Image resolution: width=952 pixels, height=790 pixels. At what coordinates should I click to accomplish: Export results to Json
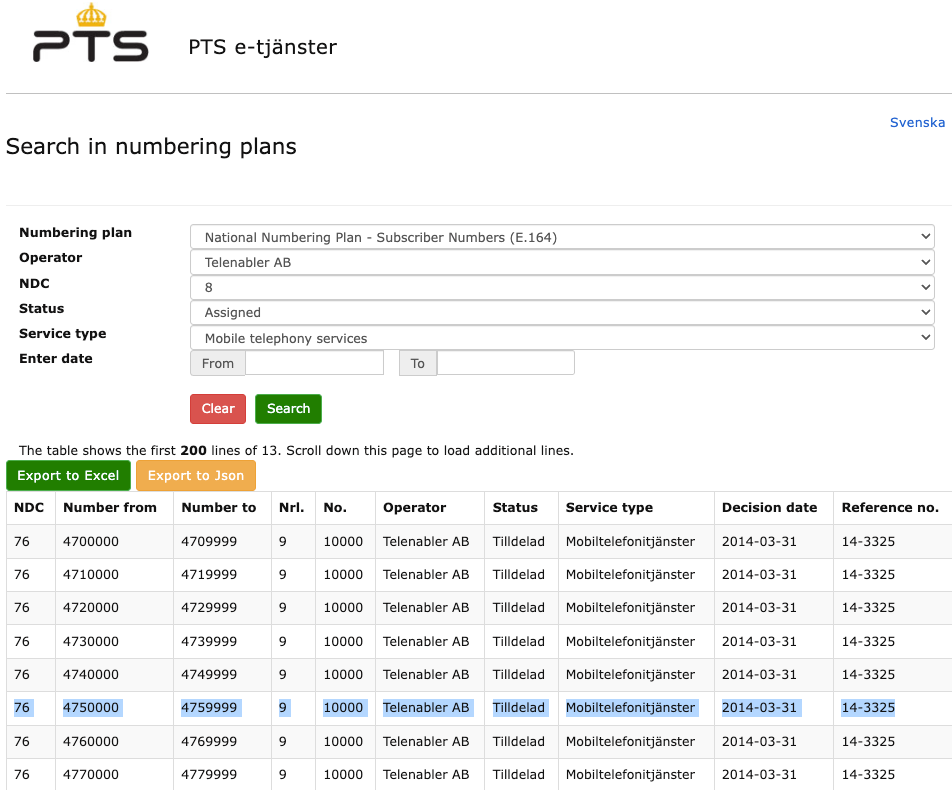pyautogui.click(x=196, y=475)
